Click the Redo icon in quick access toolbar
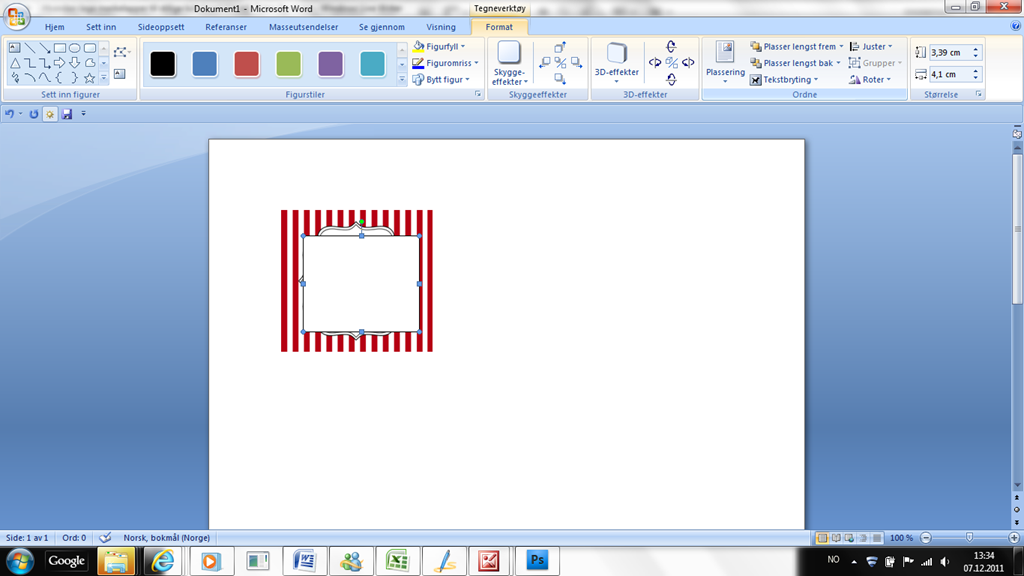The width and height of the screenshot is (1024, 576). 33,114
